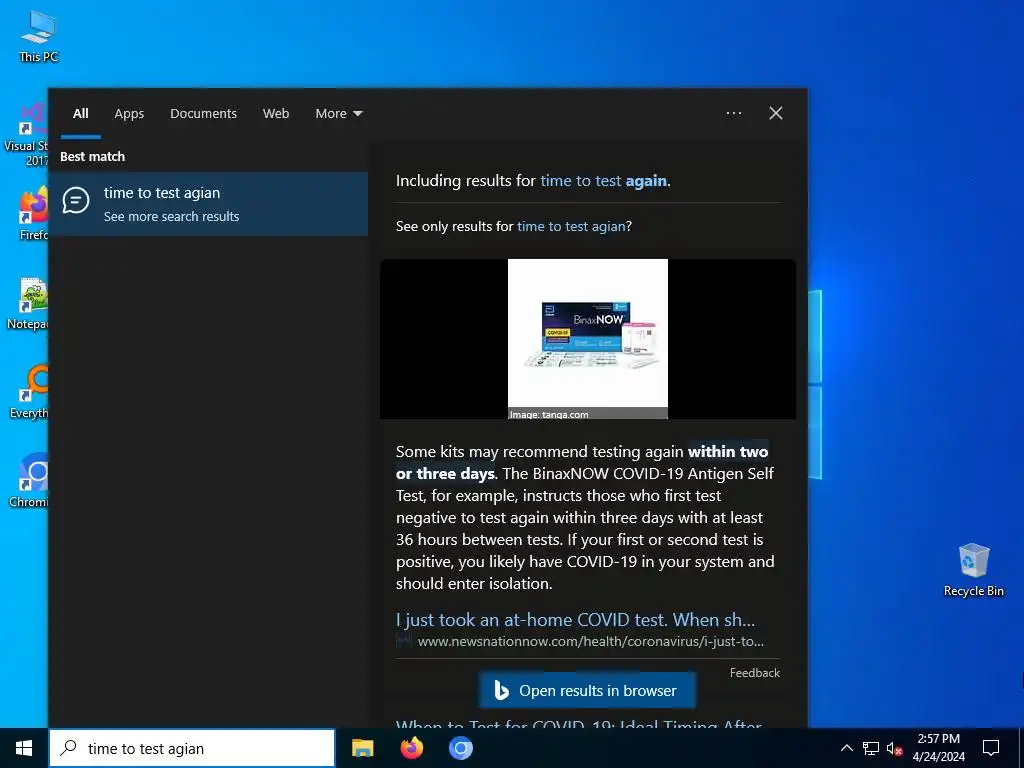This screenshot has height=768, width=1024.
Task: Show hidden system tray icons
Action: pos(846,748)
